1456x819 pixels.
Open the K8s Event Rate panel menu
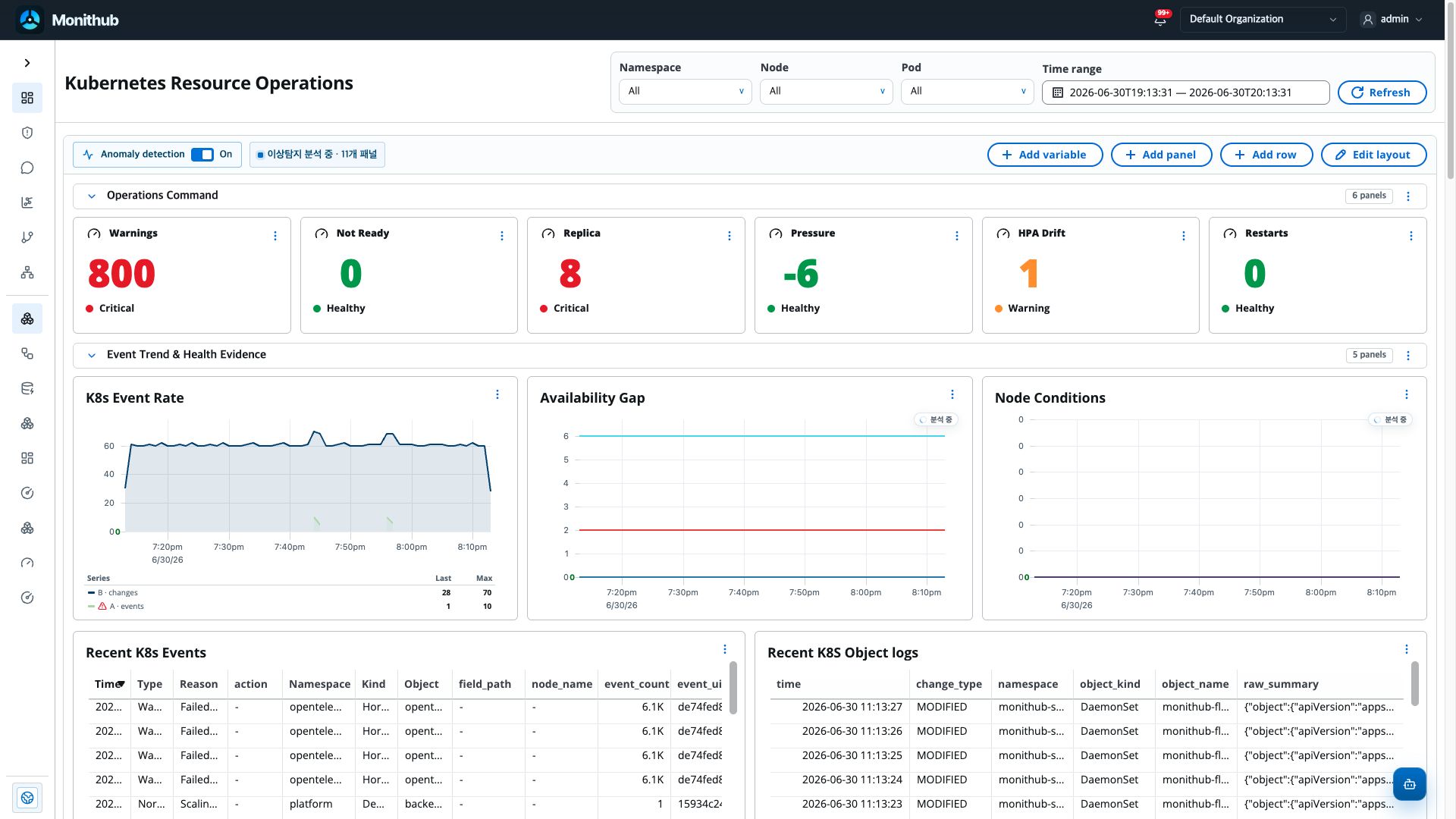497,394
